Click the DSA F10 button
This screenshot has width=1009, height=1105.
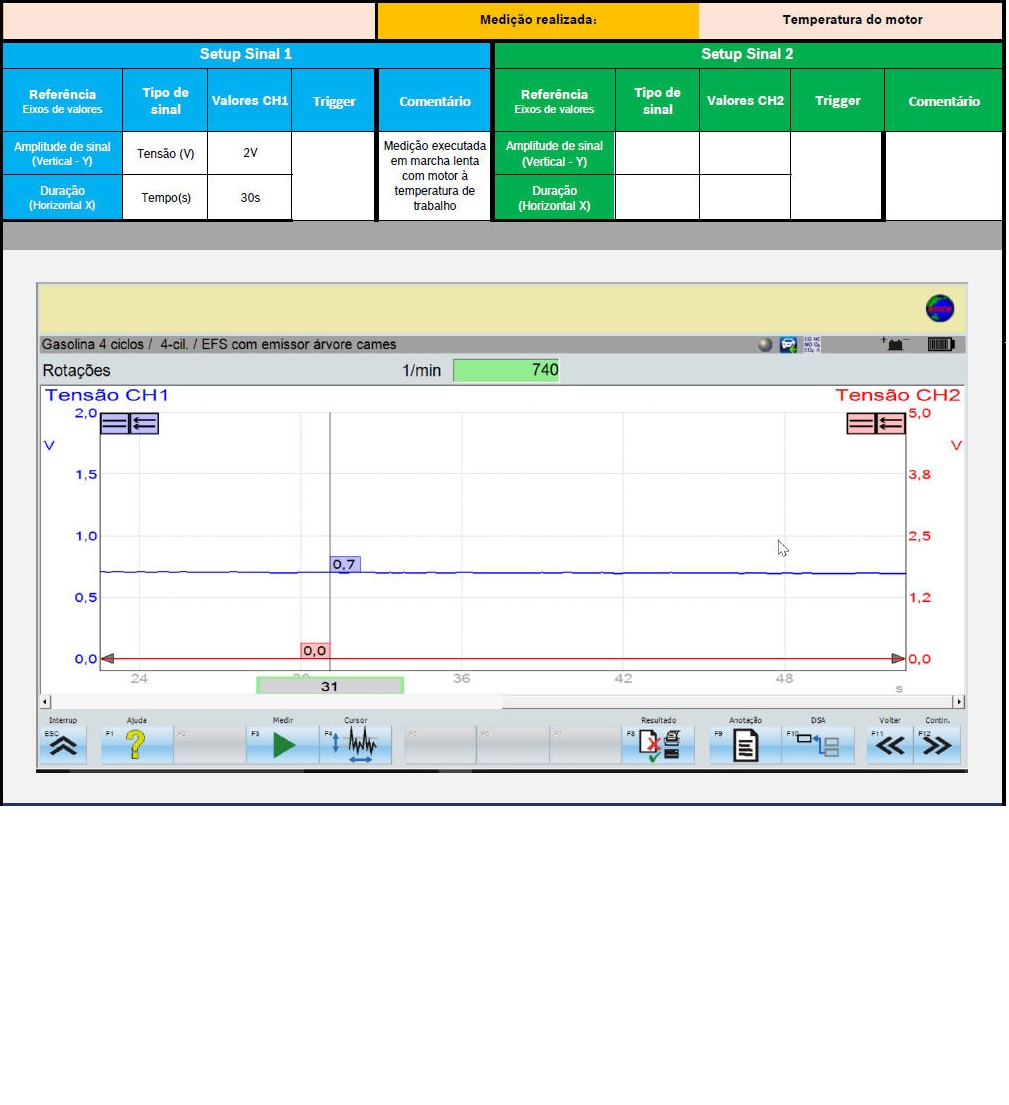pos(818,746)
